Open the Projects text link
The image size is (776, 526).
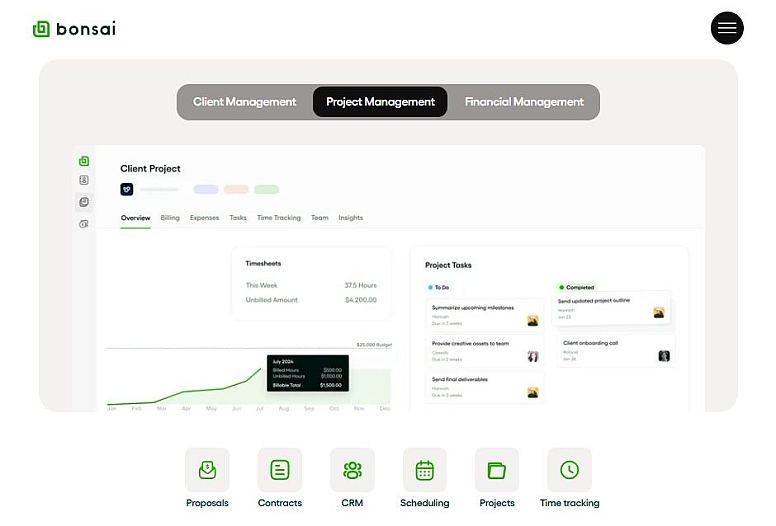click(497, 503)
